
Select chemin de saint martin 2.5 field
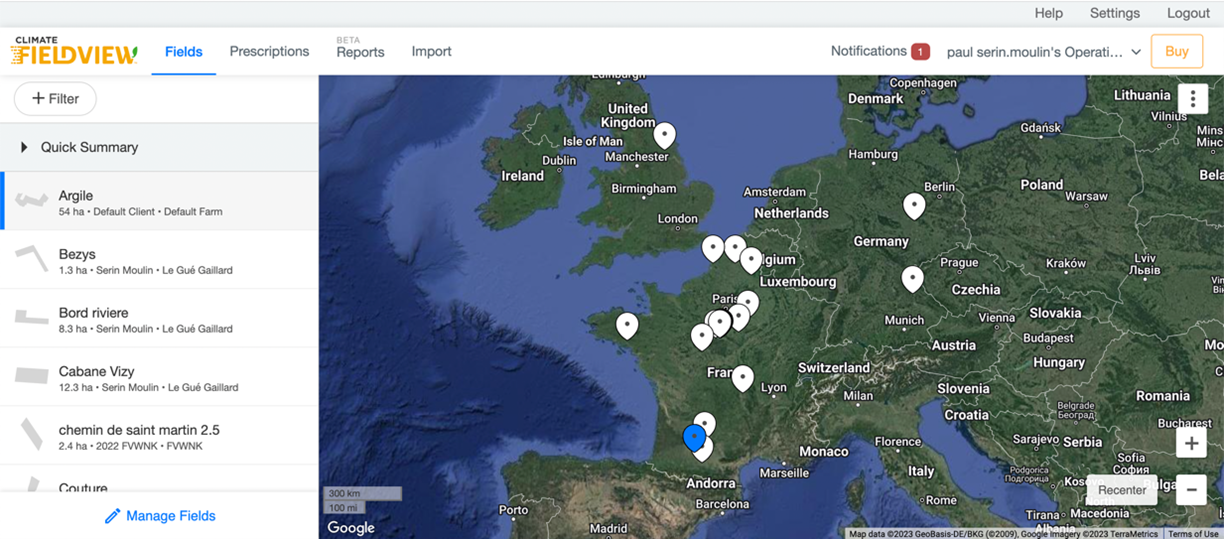pyautogui.click(x=159, y=435)
